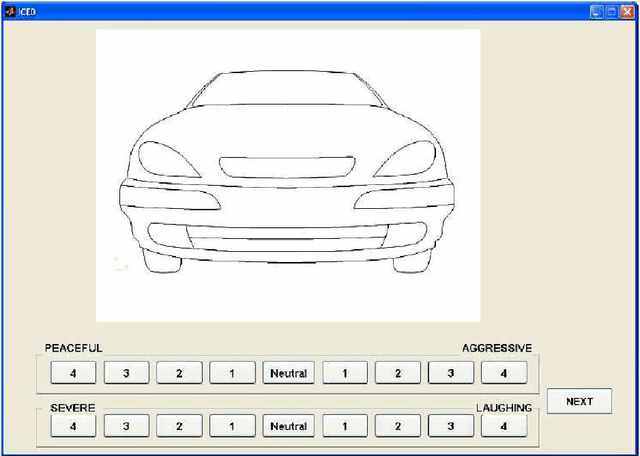This screenshot has height=456, width=640.
Task: Select Laughing 4 rating button
Action: (504, 426)
